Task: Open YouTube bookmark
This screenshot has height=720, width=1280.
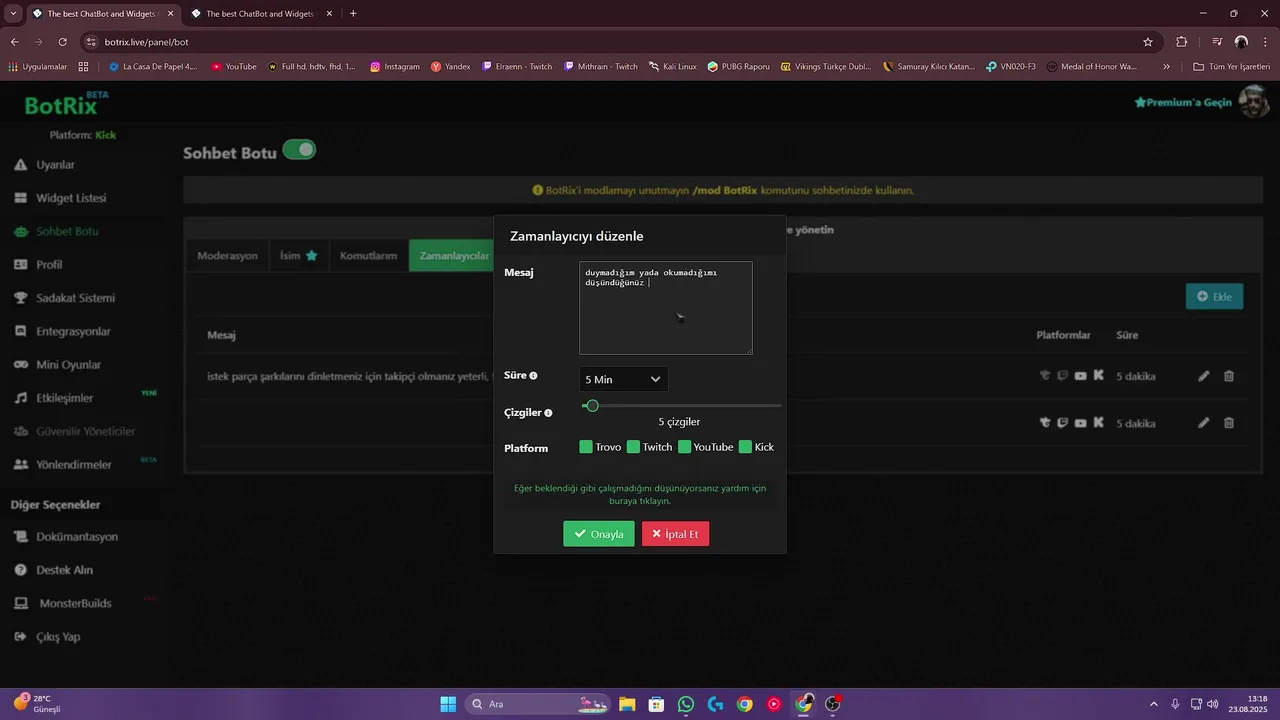Action: pos(234,67)
